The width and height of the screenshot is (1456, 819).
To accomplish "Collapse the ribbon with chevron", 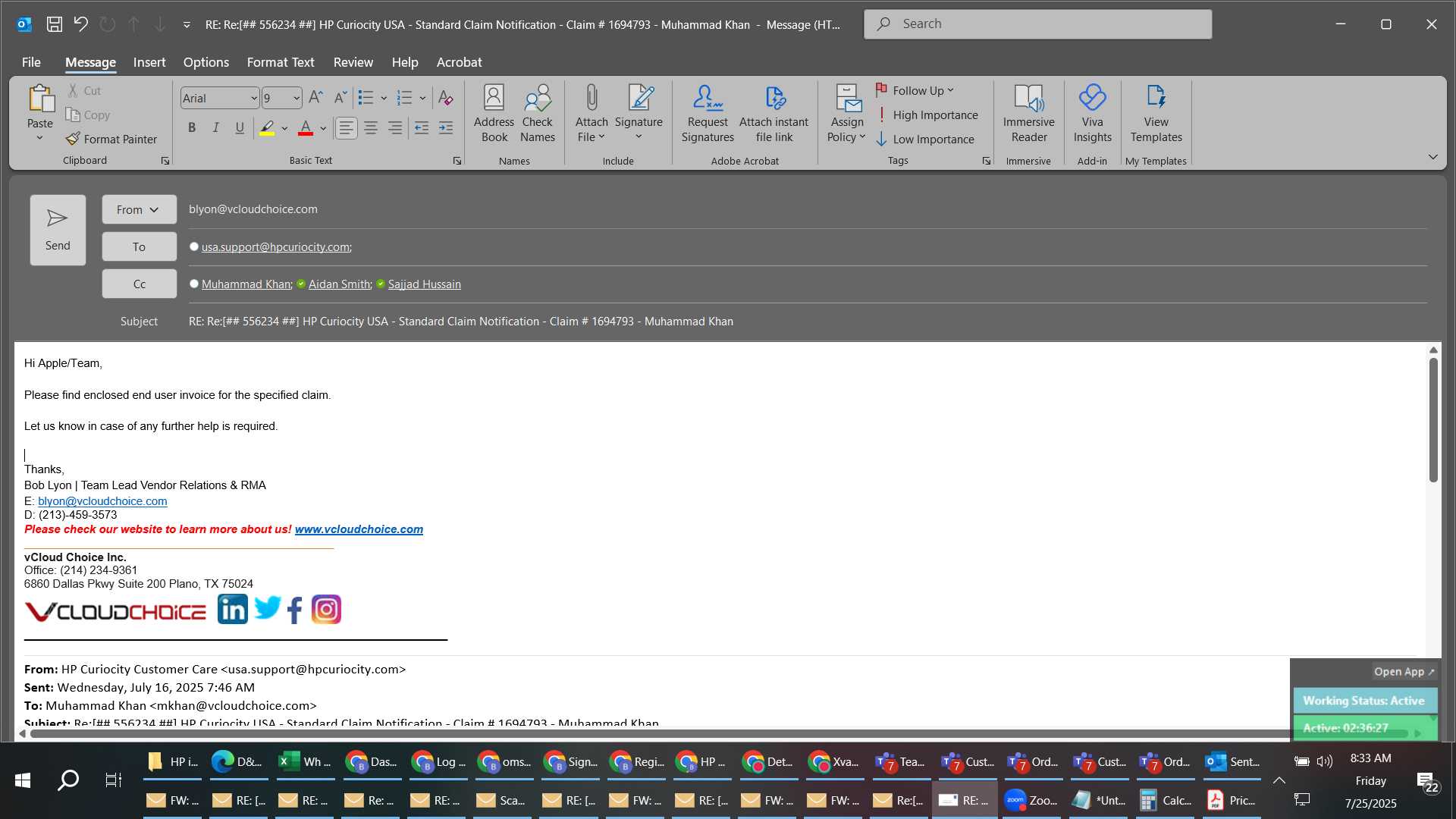I will pyautogui.click(x=1432, y=157).
